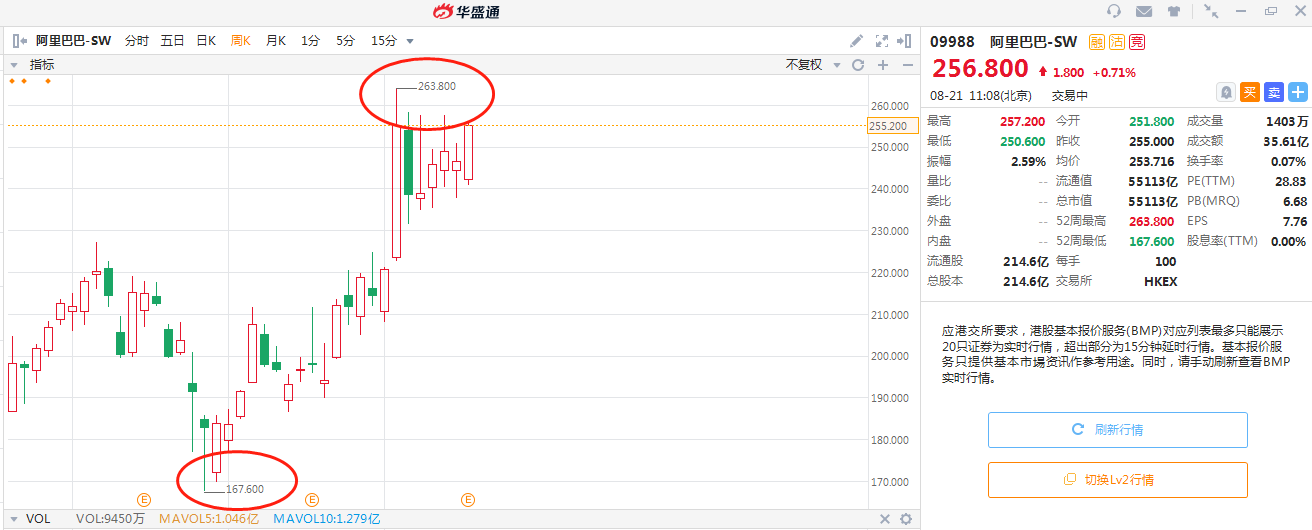The height and width of the screenshot is (530, 1312).
Task: Switch to the 分时 intraday tab
Action: coord(137,41)
